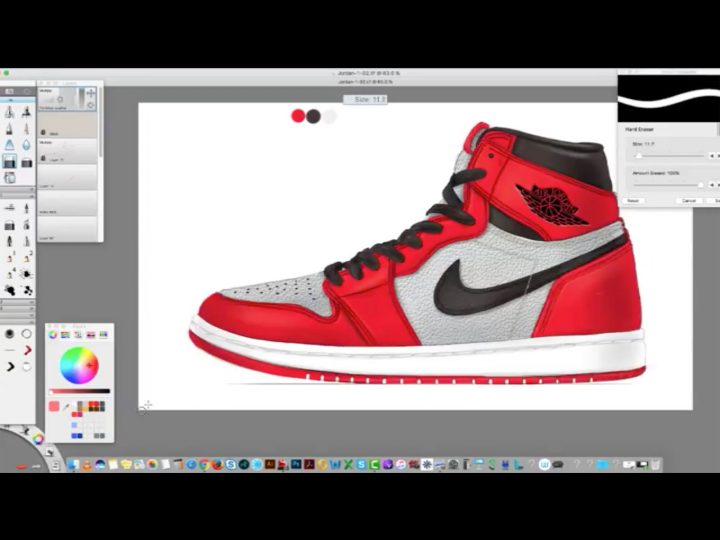
Task: Open the third tab in Color Editor
Action: coord(78,335)
